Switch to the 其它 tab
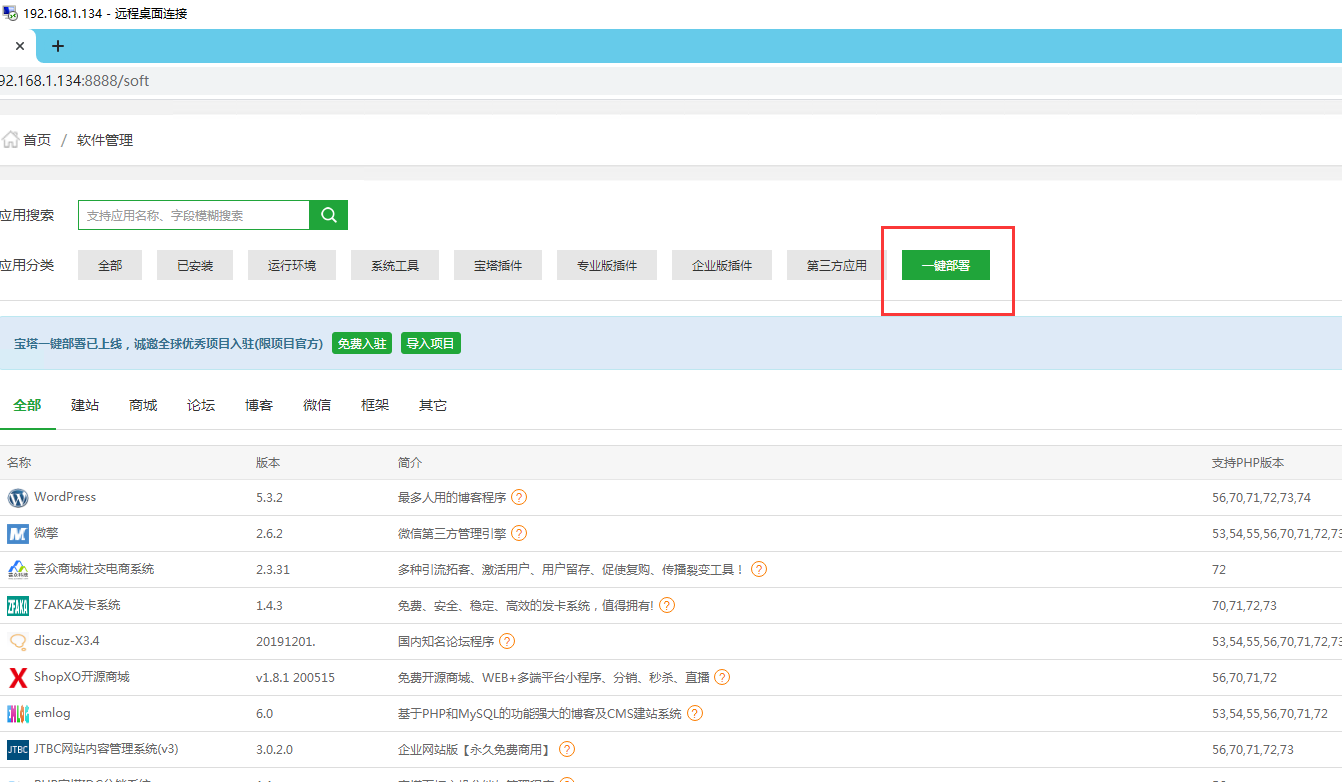This screenshot has height=782, width=1342. pos(433,405)
